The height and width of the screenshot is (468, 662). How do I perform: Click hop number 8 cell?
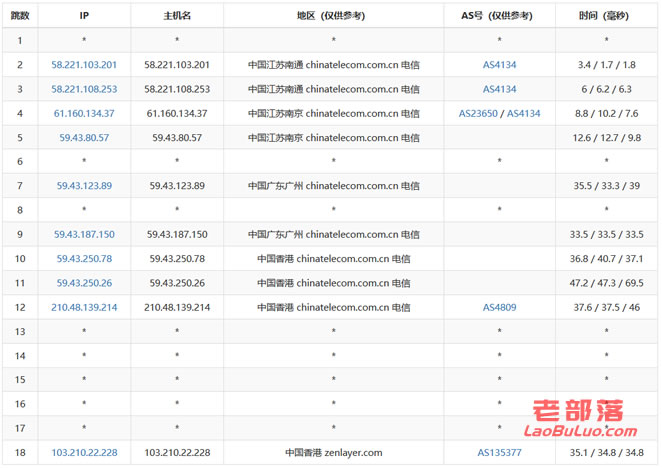[x=20, y=210]
